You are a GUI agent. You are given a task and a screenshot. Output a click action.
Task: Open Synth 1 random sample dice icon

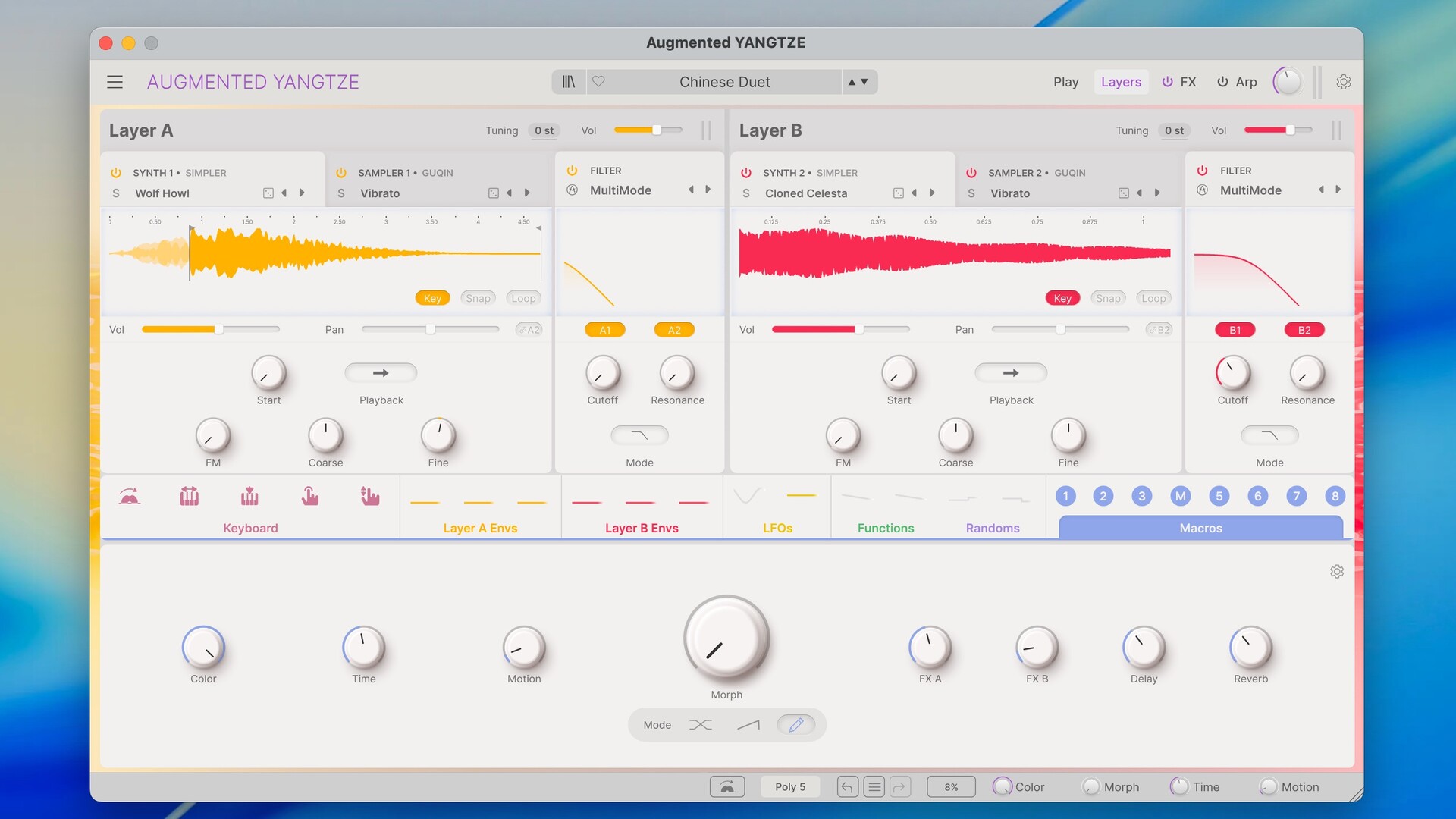pyautogui.click(x=268, y=193)
